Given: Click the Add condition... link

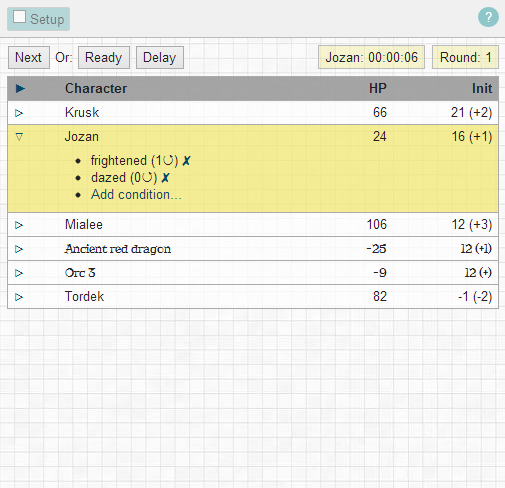Looking at the screenshot, I should pyautogui.click(x=136, y=194).
